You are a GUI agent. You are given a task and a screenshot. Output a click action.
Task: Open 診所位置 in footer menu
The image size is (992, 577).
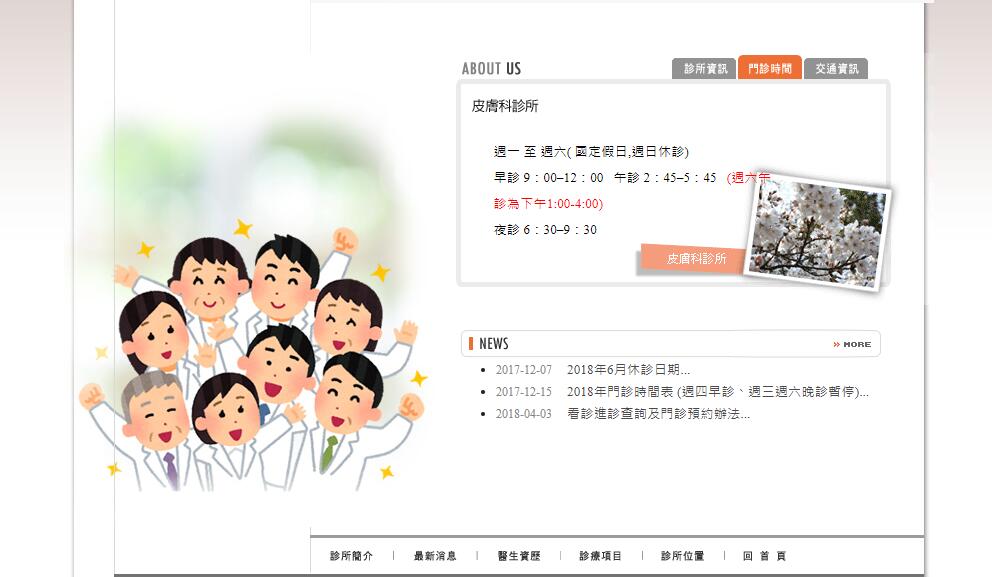683,555
